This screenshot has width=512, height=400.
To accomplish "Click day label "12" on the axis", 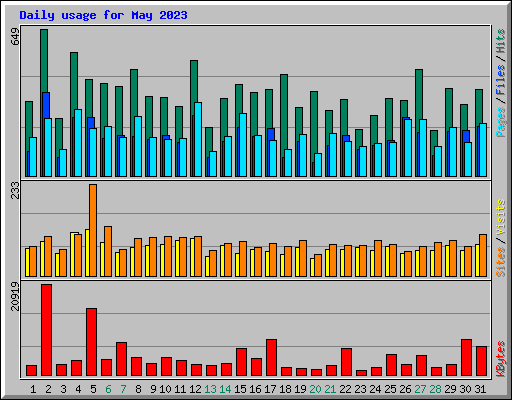I will (195, 389).
